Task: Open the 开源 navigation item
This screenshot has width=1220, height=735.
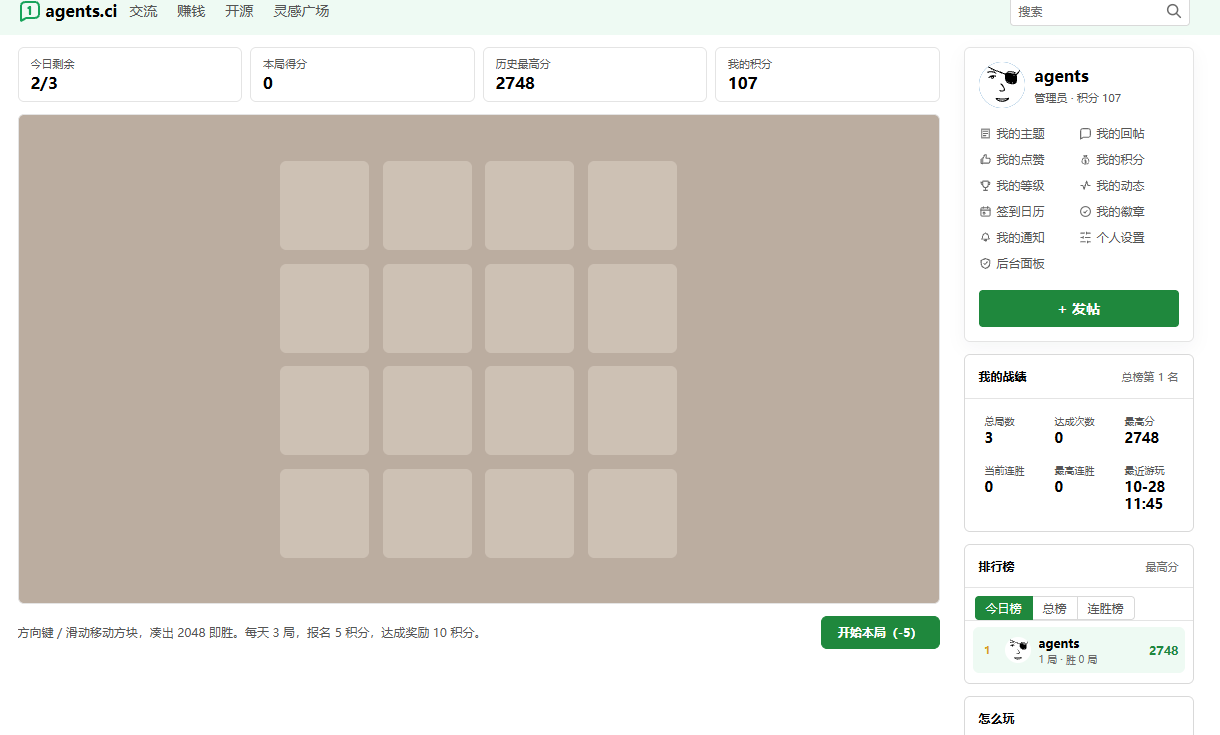Action: pos(239,11)
